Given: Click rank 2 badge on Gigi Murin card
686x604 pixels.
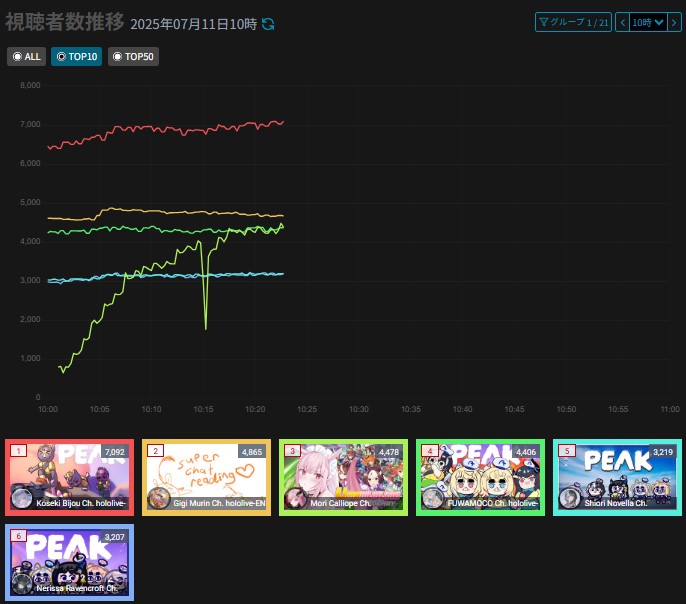Looking at the screenshot, I should 155,450.
